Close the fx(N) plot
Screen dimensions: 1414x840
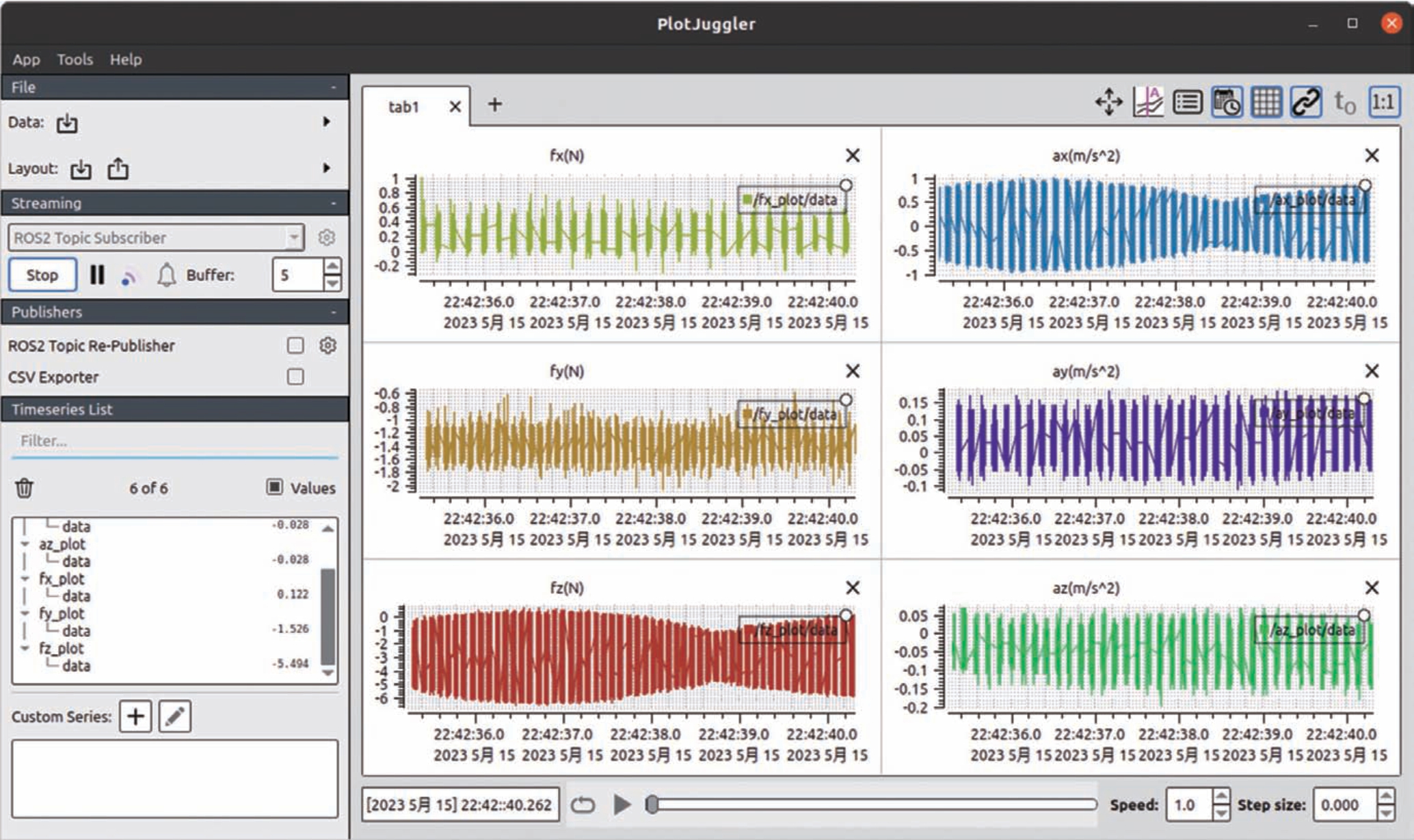(853, 156)
